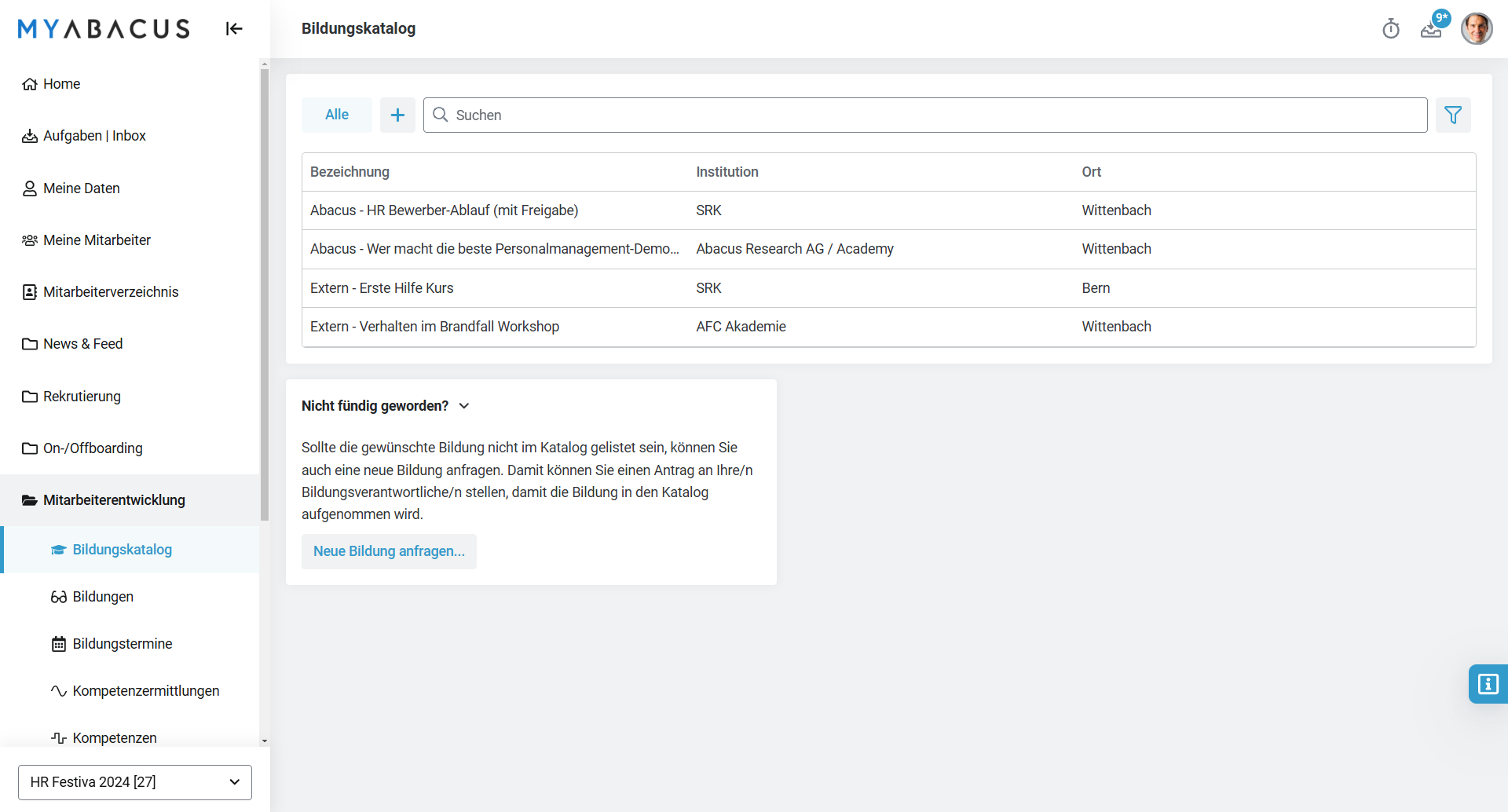Image resolution: width=1508 pixels, height=812 pixels.
Task: Navigate to Meine Mitarbeiter
Action: pyautogui.click(x=130, y=240)
